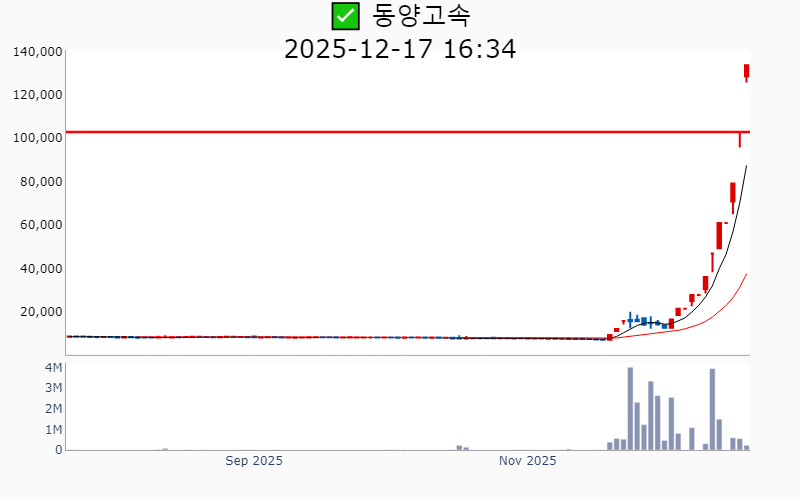Click the 2025-12-17 16:34 timestamp

click(x=400, y=48)
